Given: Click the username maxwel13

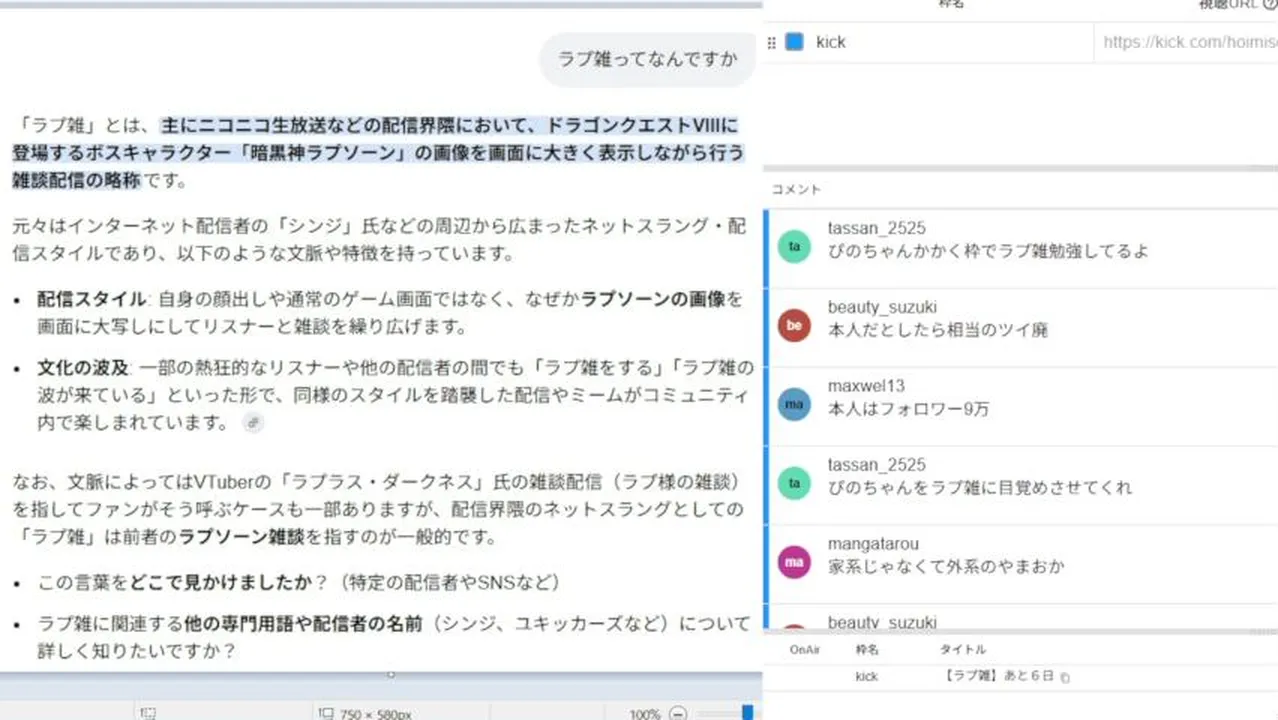Looking at the screenshot, I should click(x=866, y=386).
